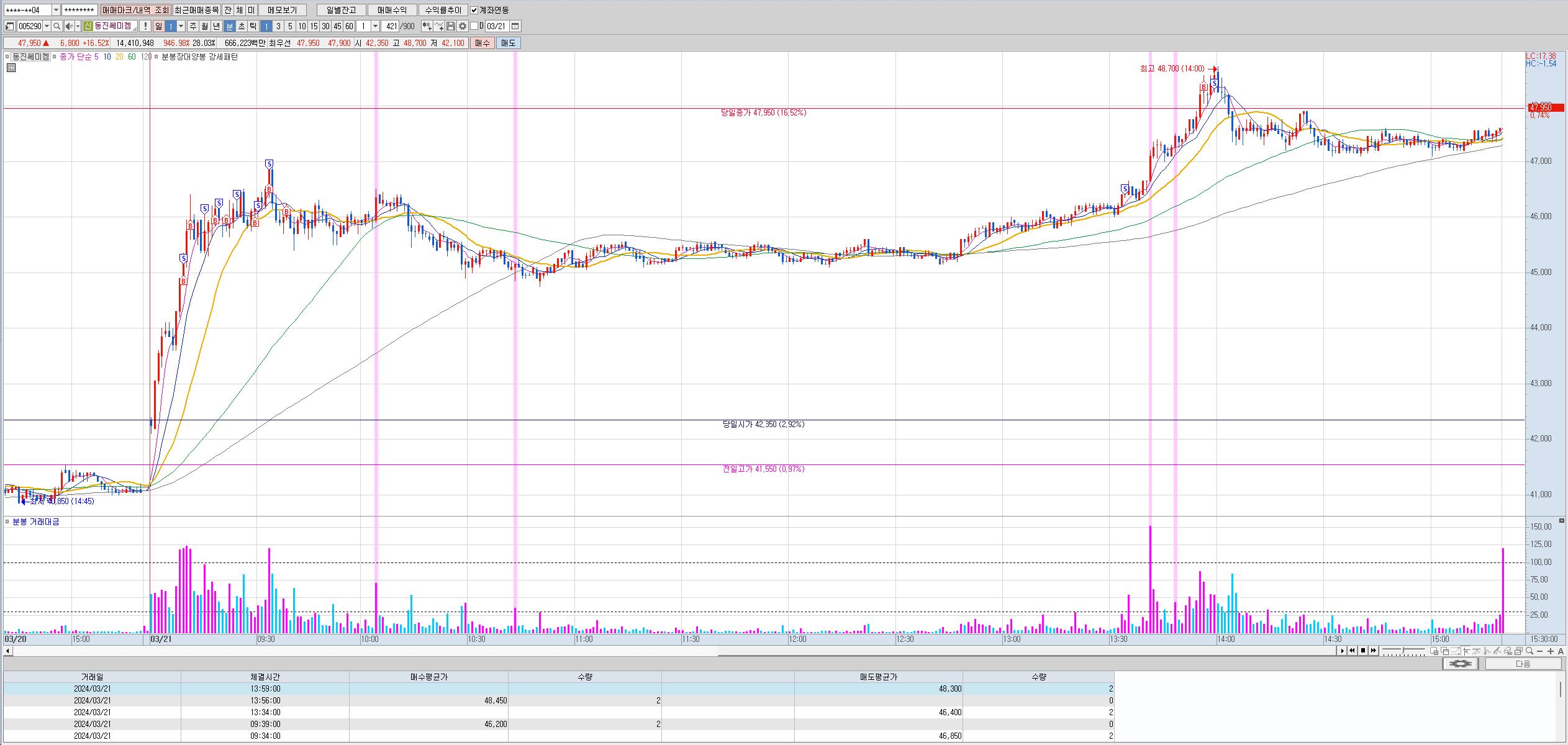Click the chart zoom magnifier icon
Screen dimensions: 1568x745
(1529, 651)
